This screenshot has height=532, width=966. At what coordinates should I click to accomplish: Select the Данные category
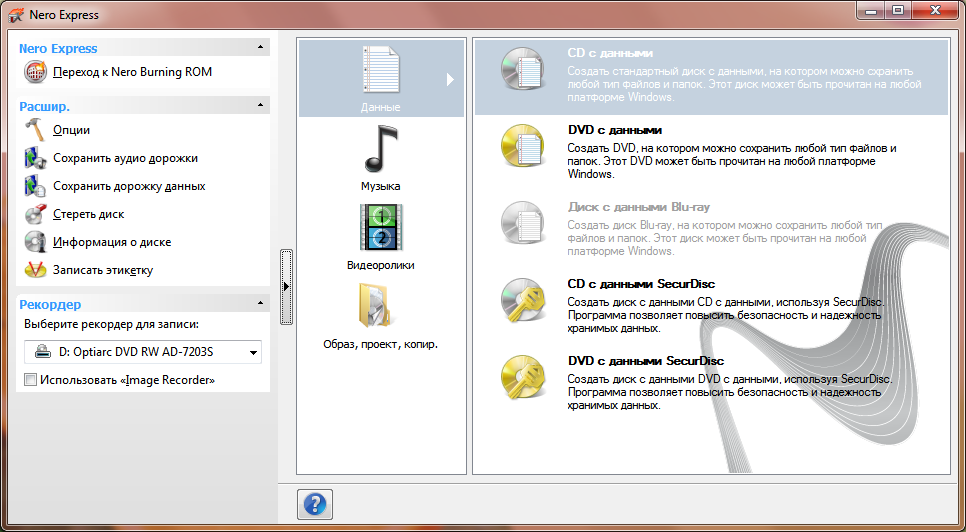(381, 78)
